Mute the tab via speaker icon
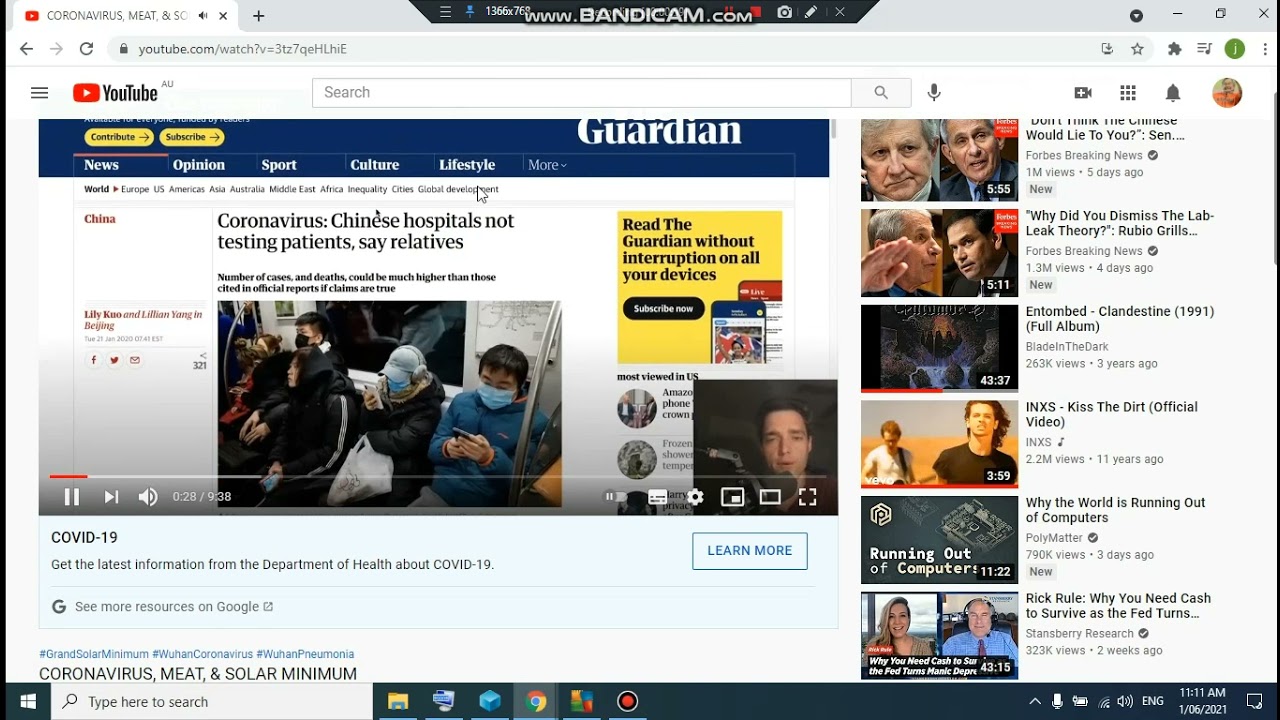 [204, 16]
